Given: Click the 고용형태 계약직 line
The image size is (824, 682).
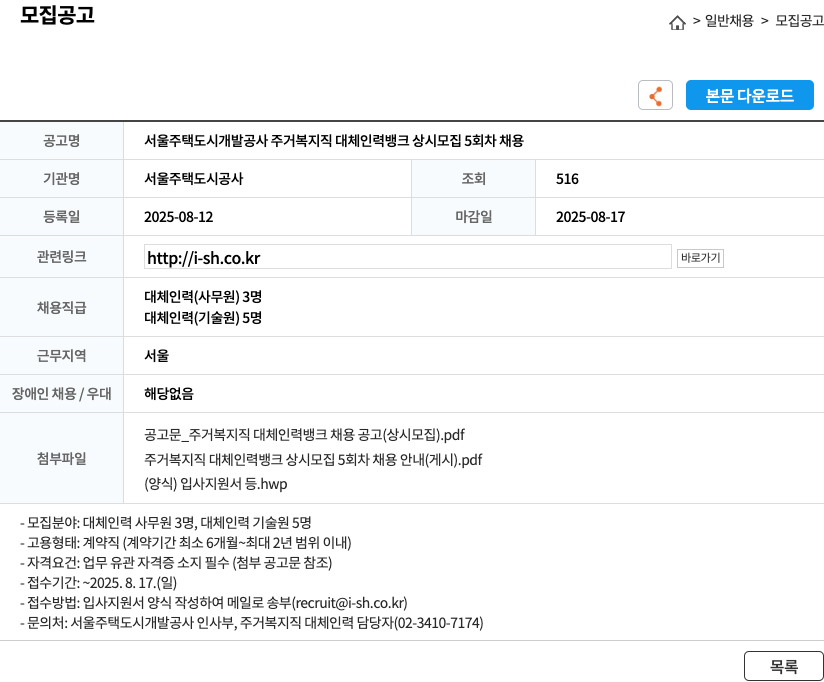Looking at the screenshot, I should pos(186,543).
